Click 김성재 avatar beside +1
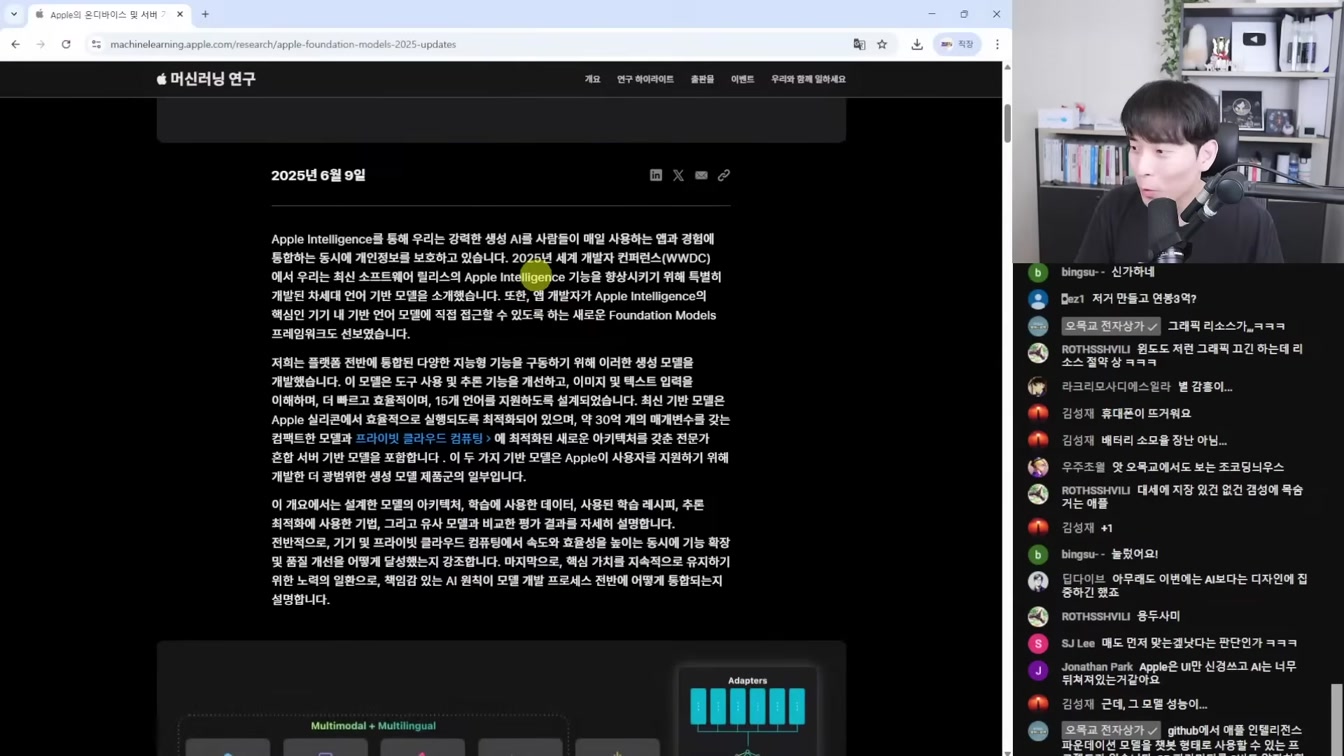 click(x=1038, y=527)
